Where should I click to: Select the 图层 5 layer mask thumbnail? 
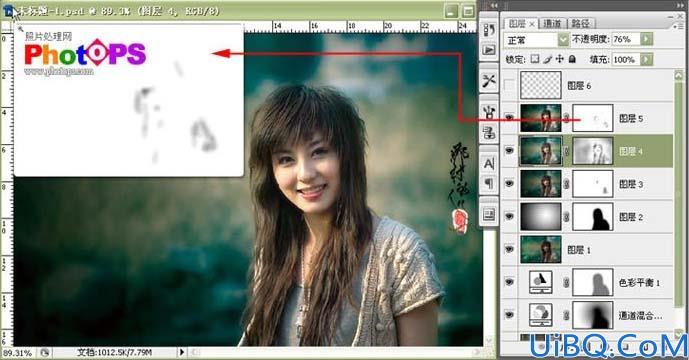[593, 118]
